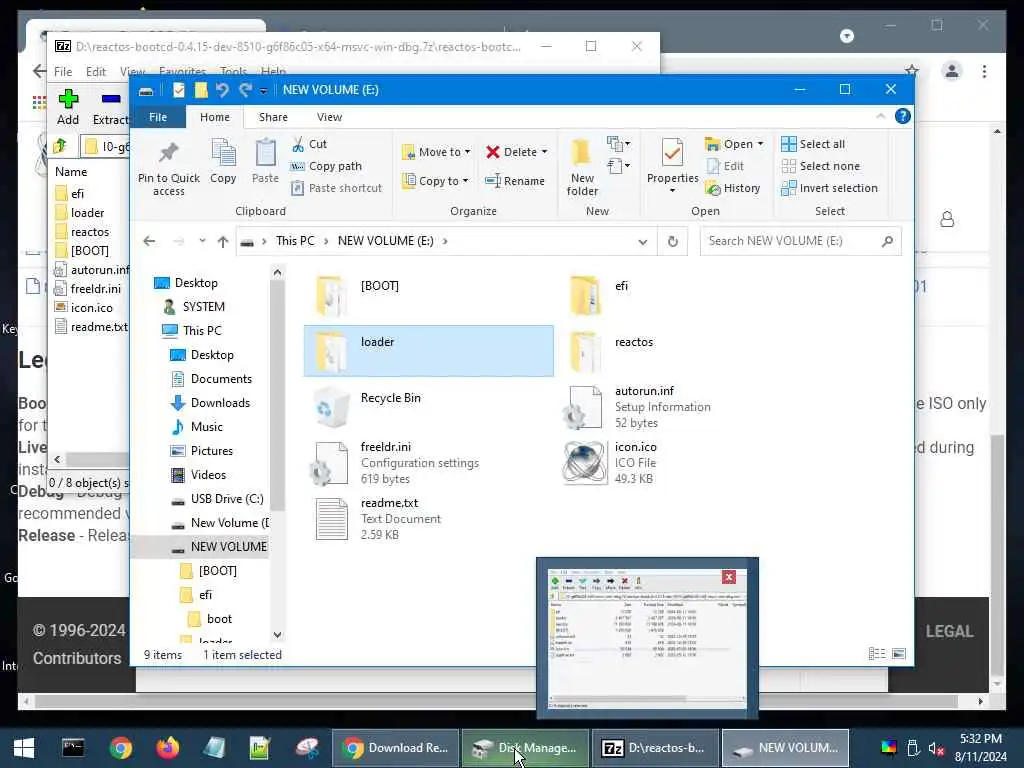The image size is (1024, 768).
Task: Click the Refresh button beside address bar
Action: [x=673, y=241]
